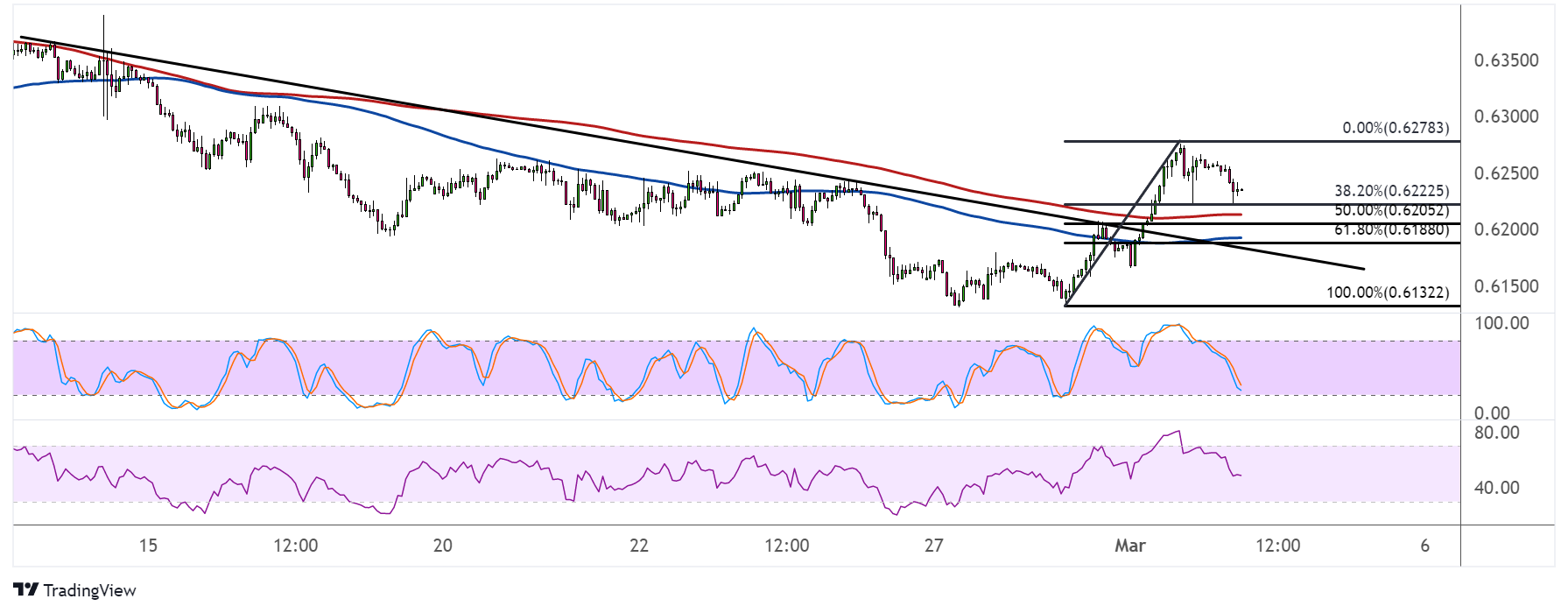The image size is (1568, 613).
Task: Click the 50.00%(0.62052) Fibonacci label
Action: (1391, 210)
